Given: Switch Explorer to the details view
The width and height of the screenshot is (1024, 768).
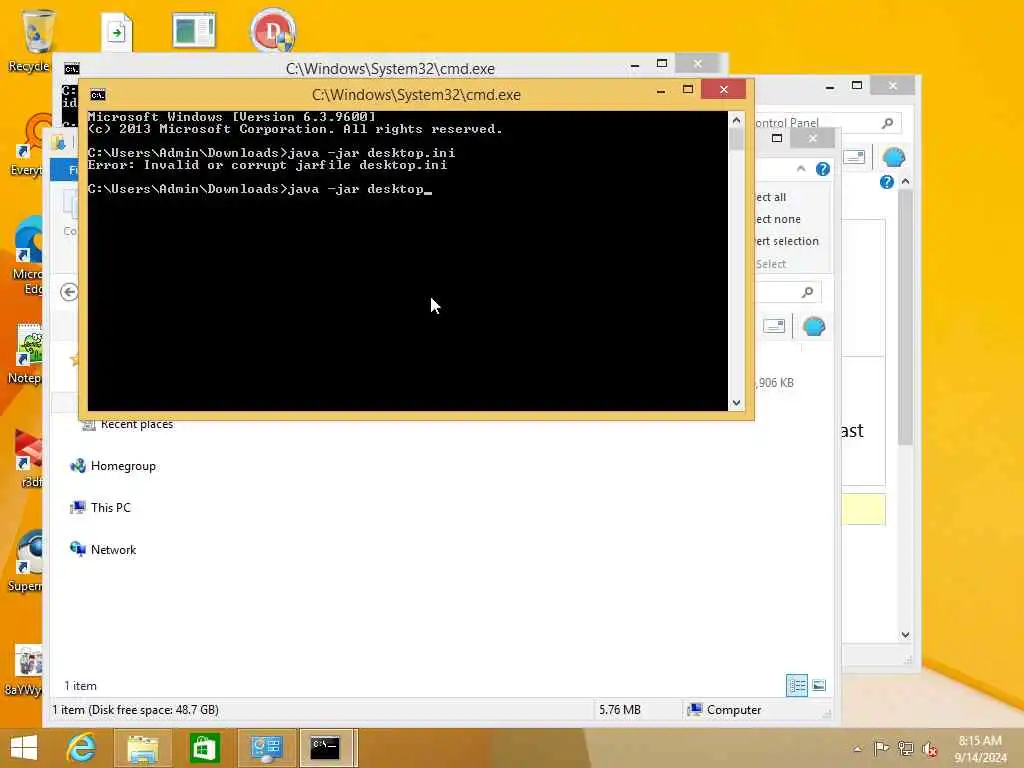Looking at the screenshot, I should point(797,685).
